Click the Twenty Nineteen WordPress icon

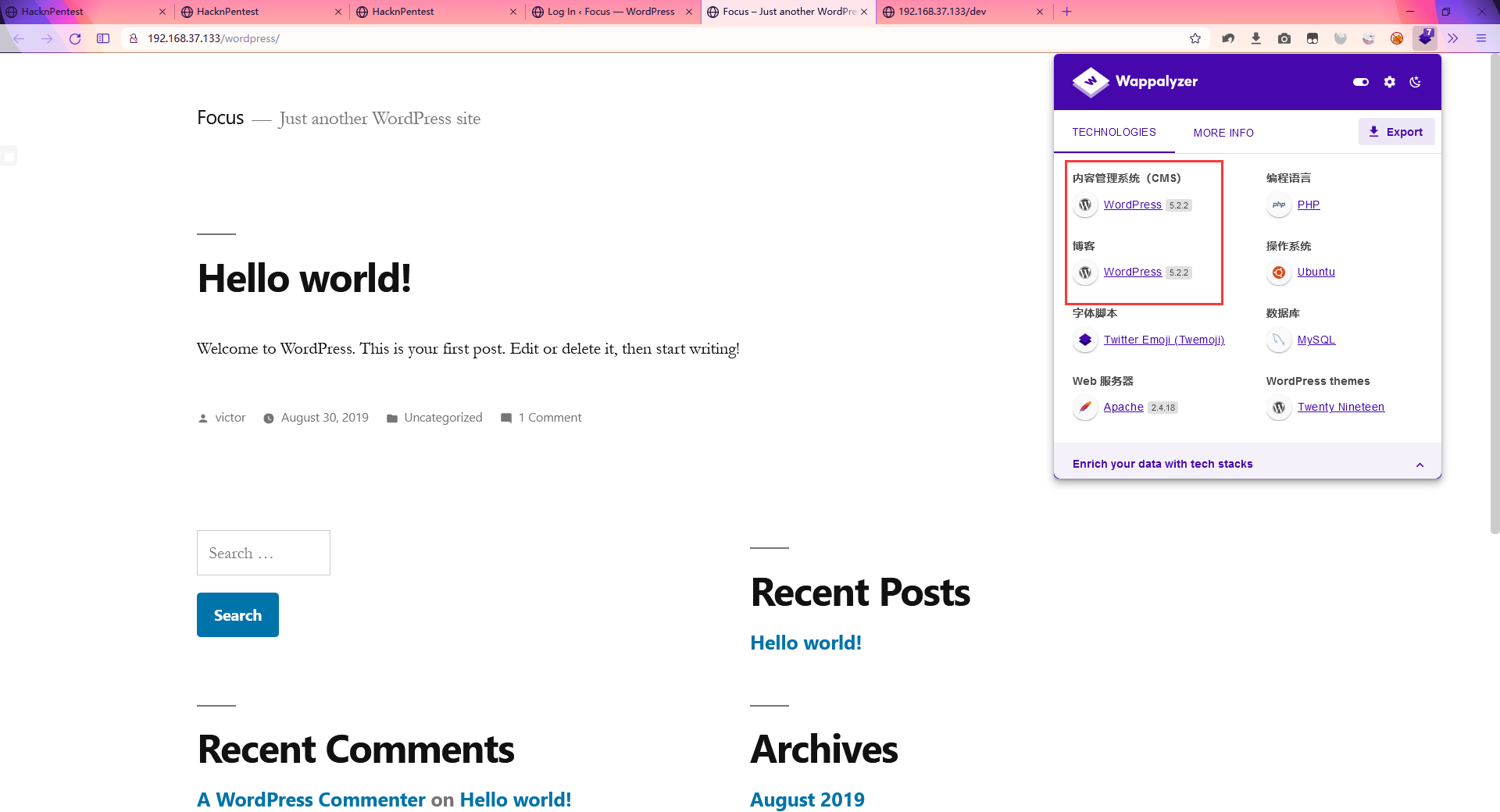[1279, 408]
